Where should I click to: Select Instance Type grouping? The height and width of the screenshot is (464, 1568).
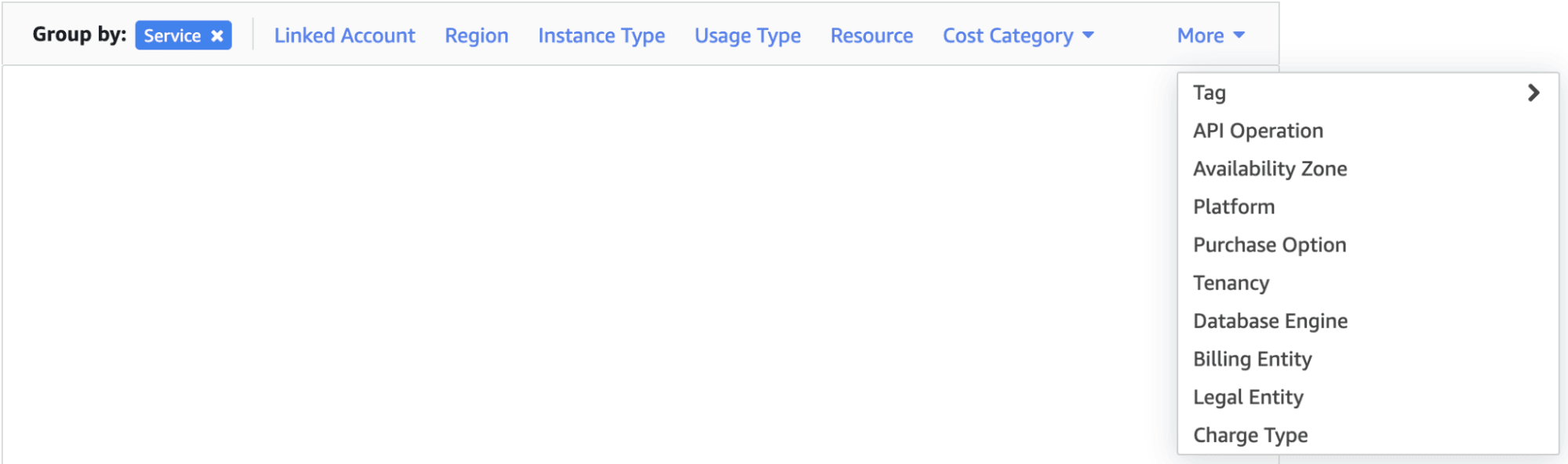(601, 35)
